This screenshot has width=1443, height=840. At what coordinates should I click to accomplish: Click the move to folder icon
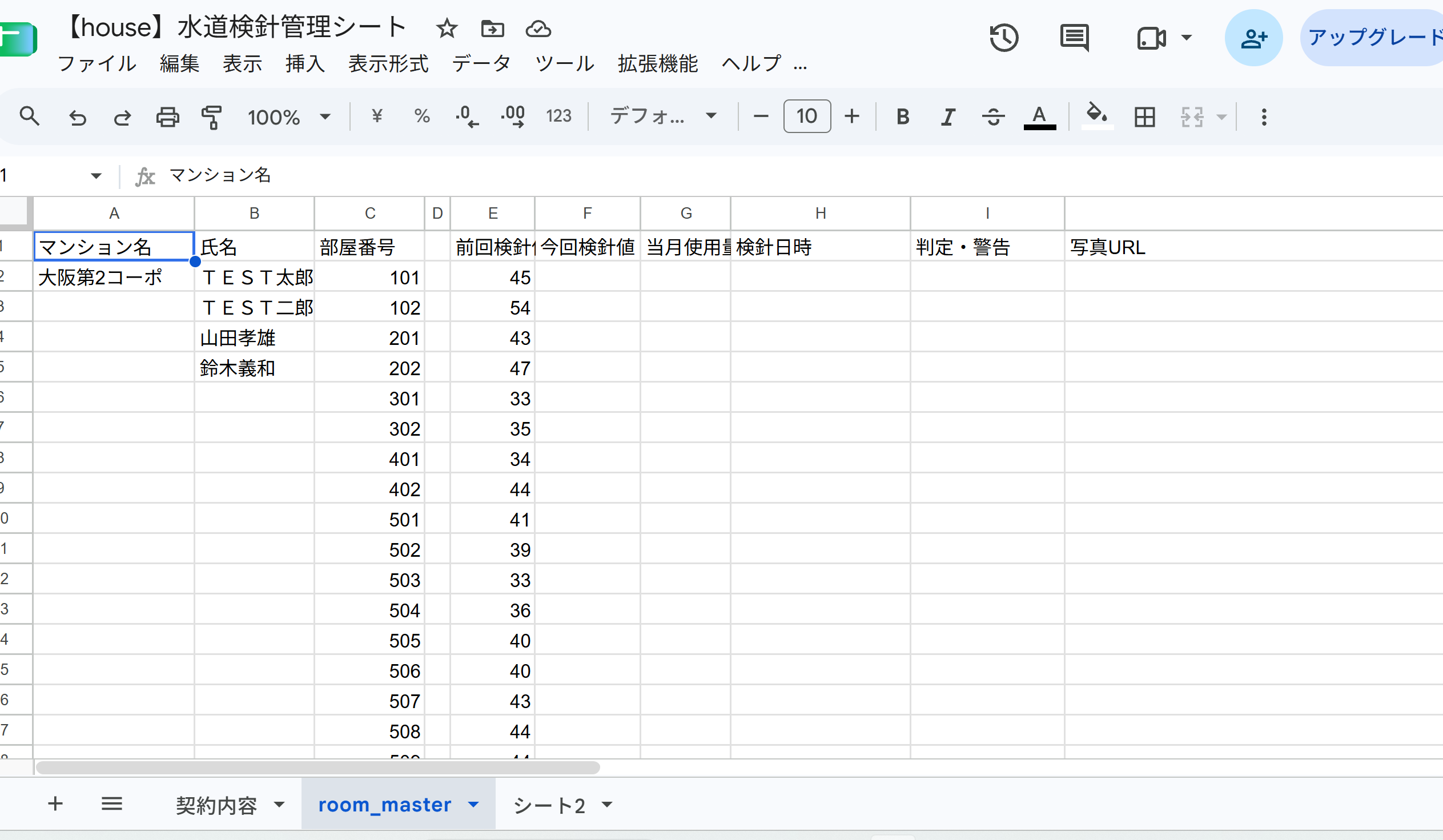tap(492, 28)
